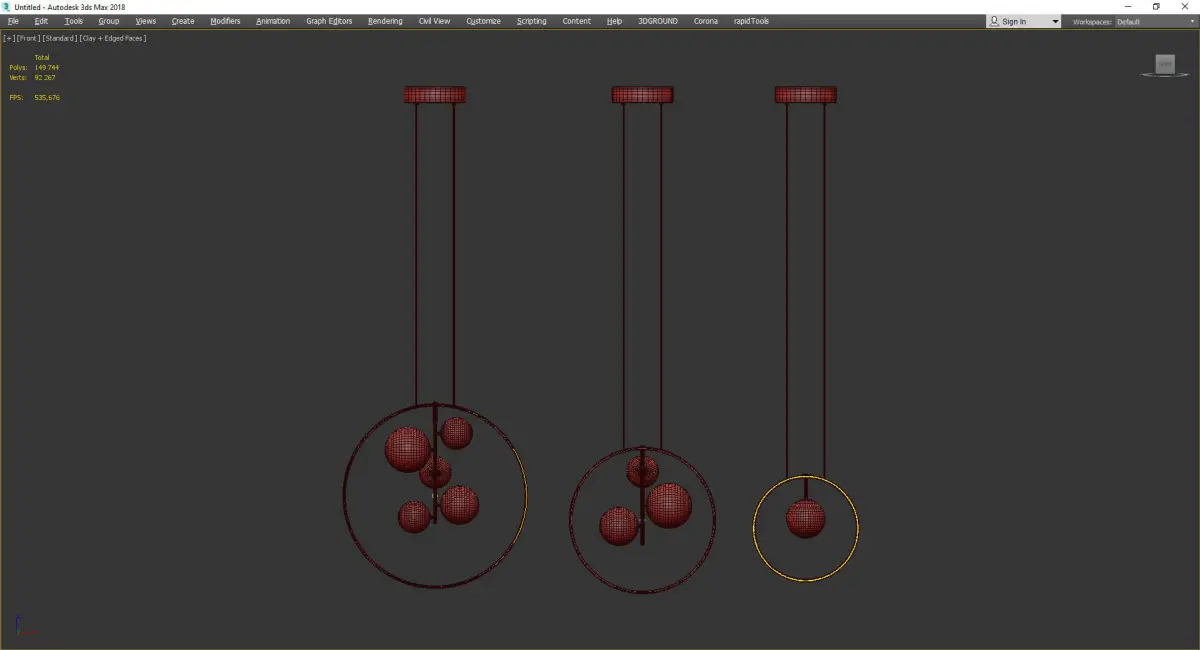This screenshot has height=650, width=1200.
Task: Click the [Standard] viewport shading label
Action: click(x=60, y=38)
